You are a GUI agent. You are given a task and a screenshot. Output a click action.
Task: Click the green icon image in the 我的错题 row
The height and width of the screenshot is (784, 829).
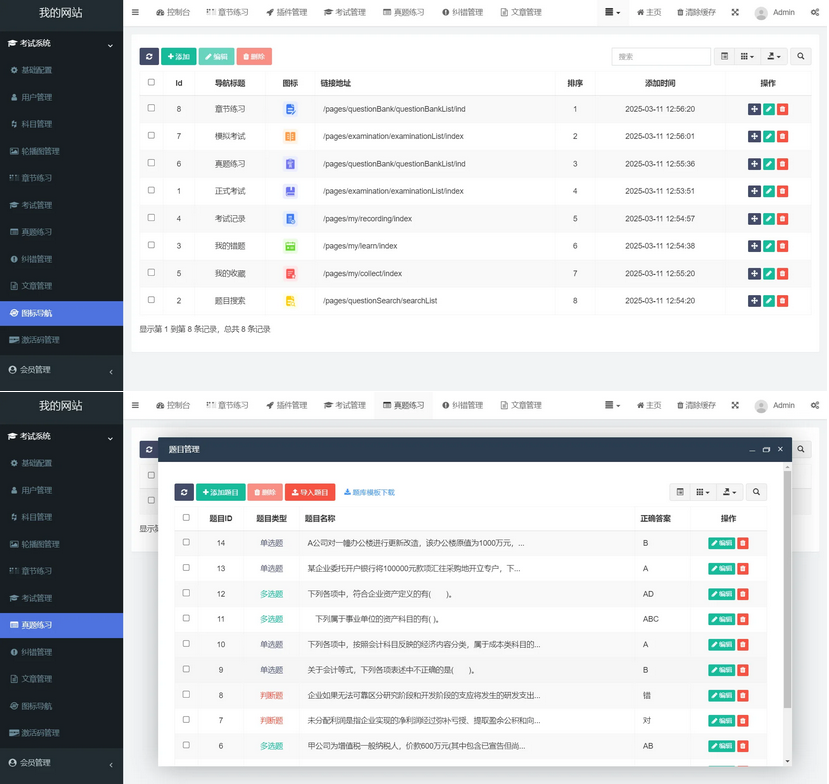[x=290, y=246]
